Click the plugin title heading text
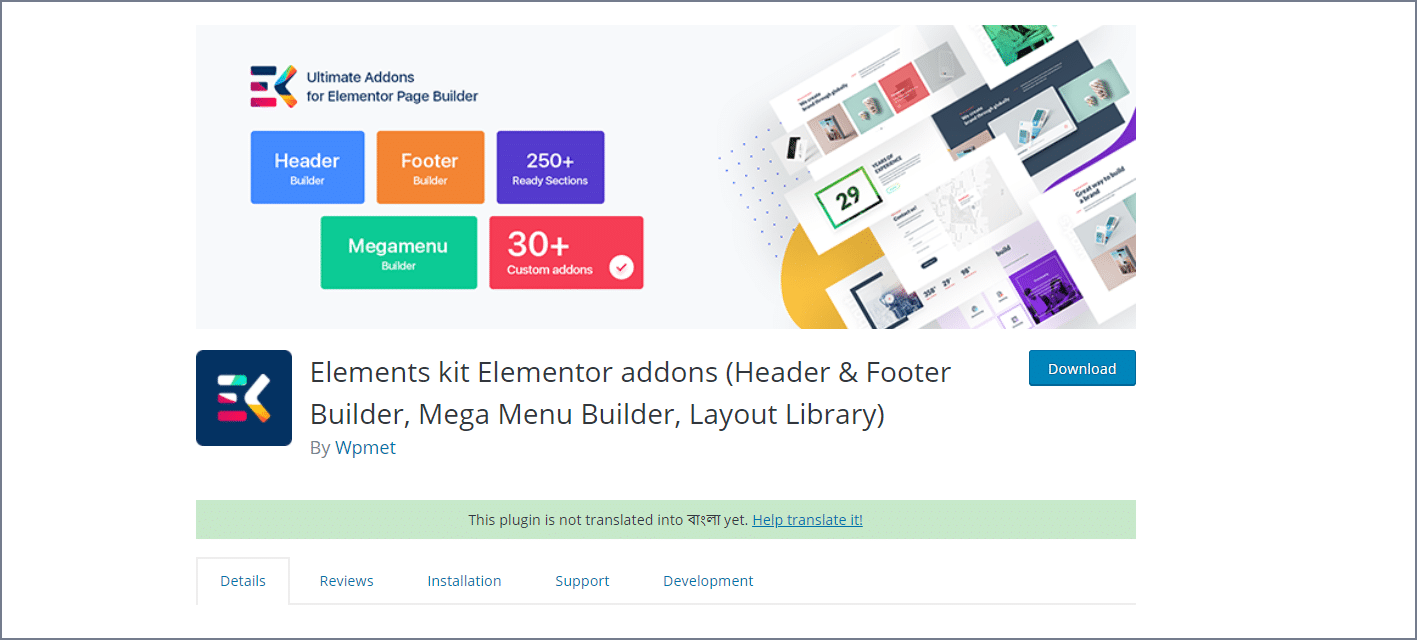Image resolution: width=1417 pixels, height=640 pixels. pyautogui.click(x=630, y=392)
